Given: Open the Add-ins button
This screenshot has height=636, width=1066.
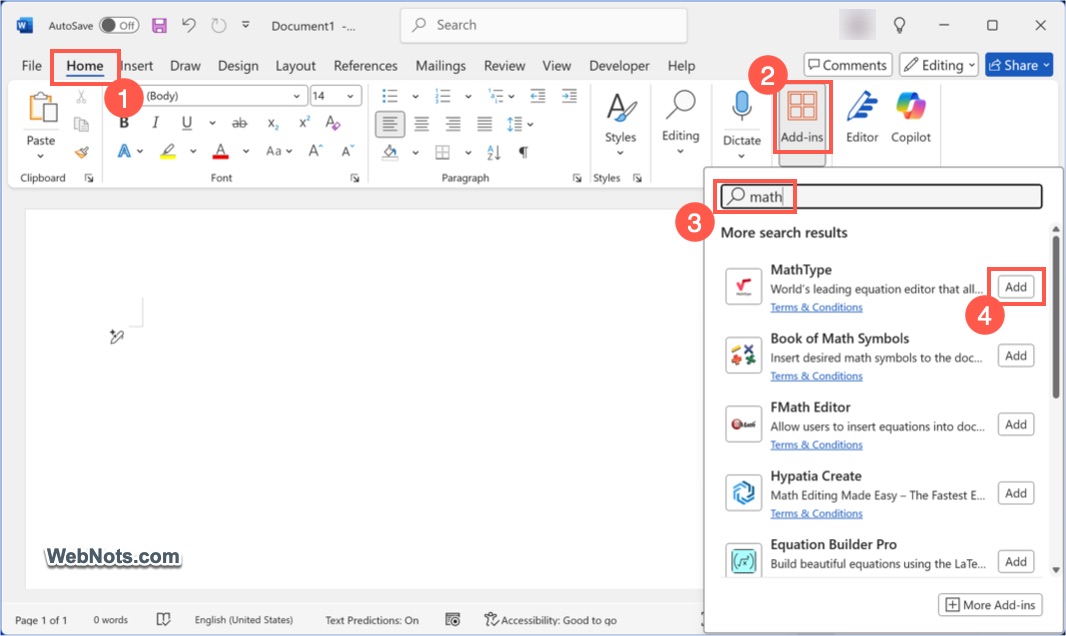Looking at the screenshot, I should [x=802, y=117].
